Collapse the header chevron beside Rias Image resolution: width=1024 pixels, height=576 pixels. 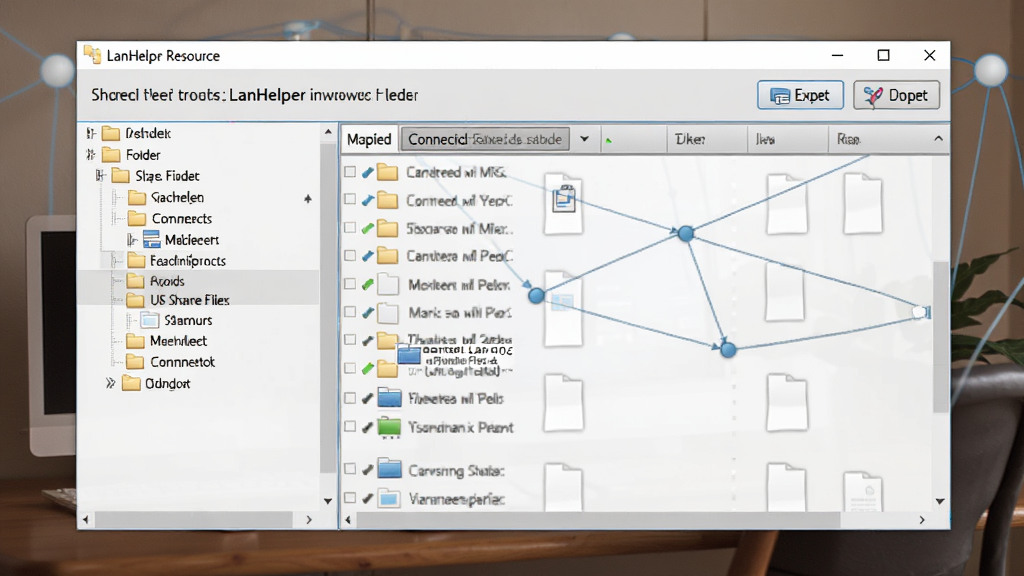click(938, 138)
